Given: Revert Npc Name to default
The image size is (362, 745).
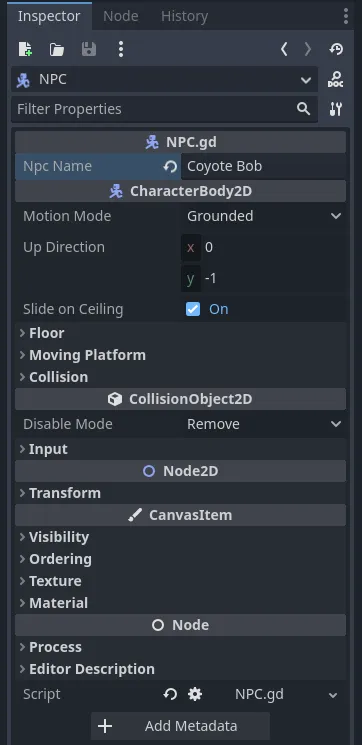Looking at the screenshot, I should (170, 166).
